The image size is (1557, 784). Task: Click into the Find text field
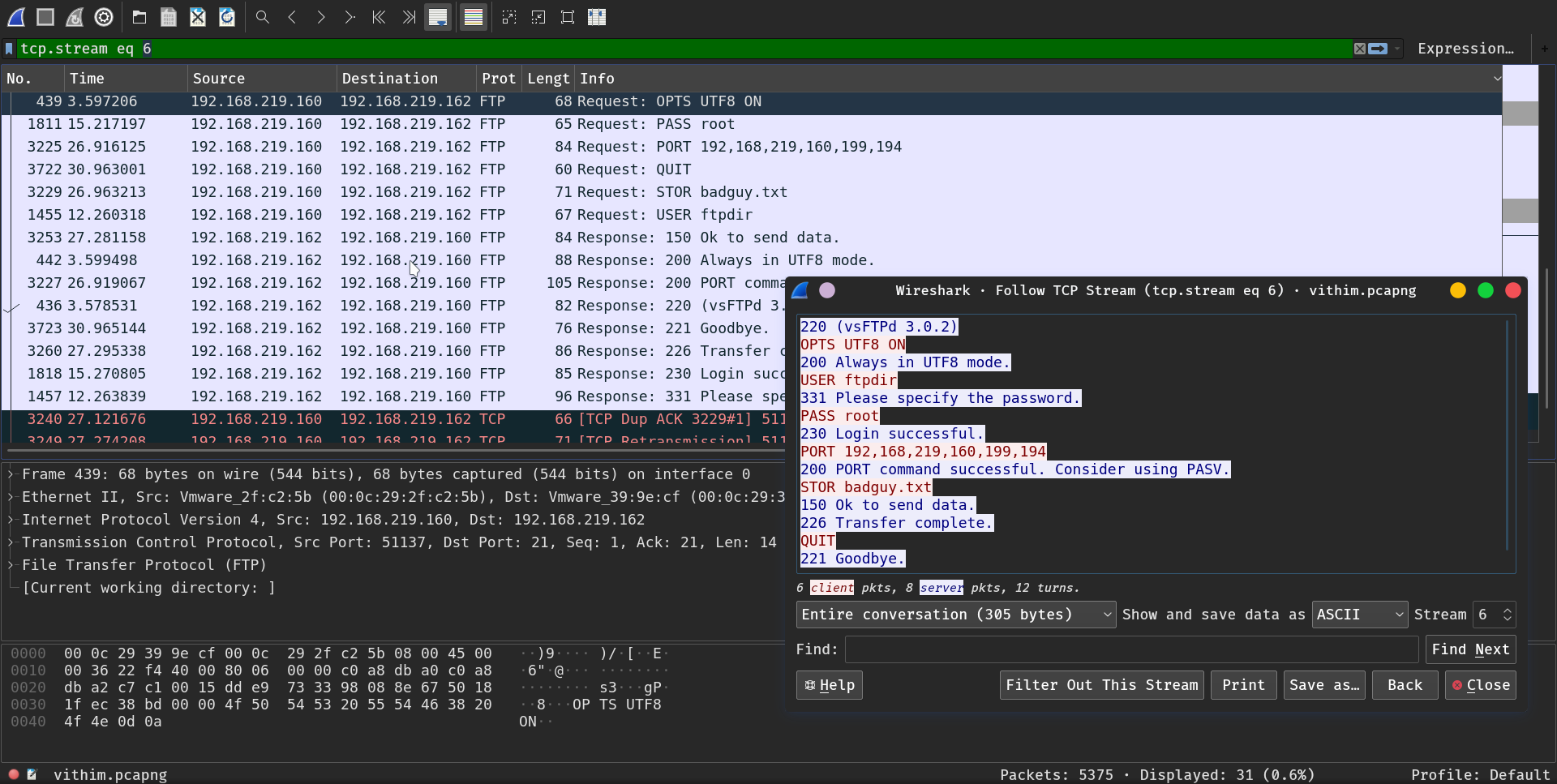[1130, 649]
